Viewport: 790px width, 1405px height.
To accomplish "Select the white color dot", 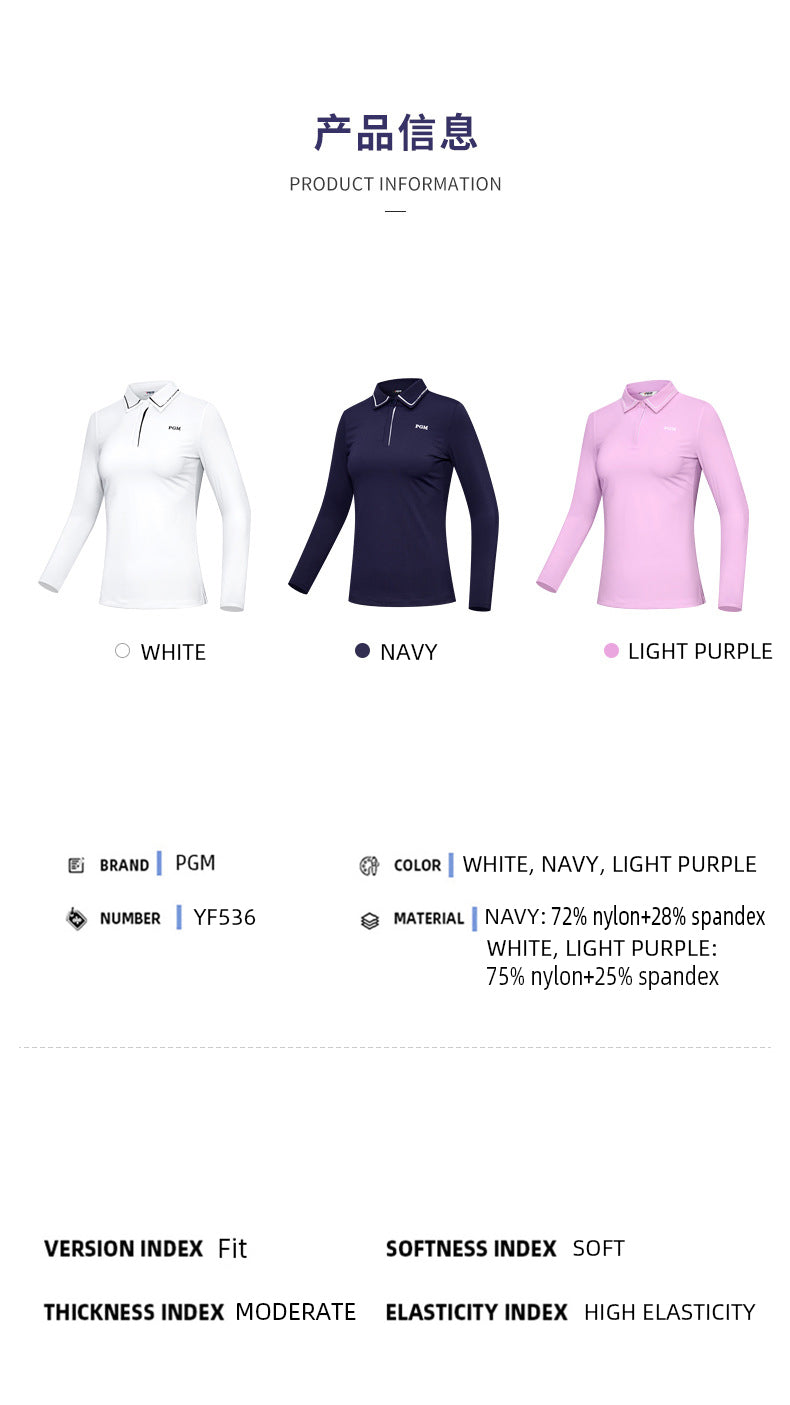I will click(122, 651).
